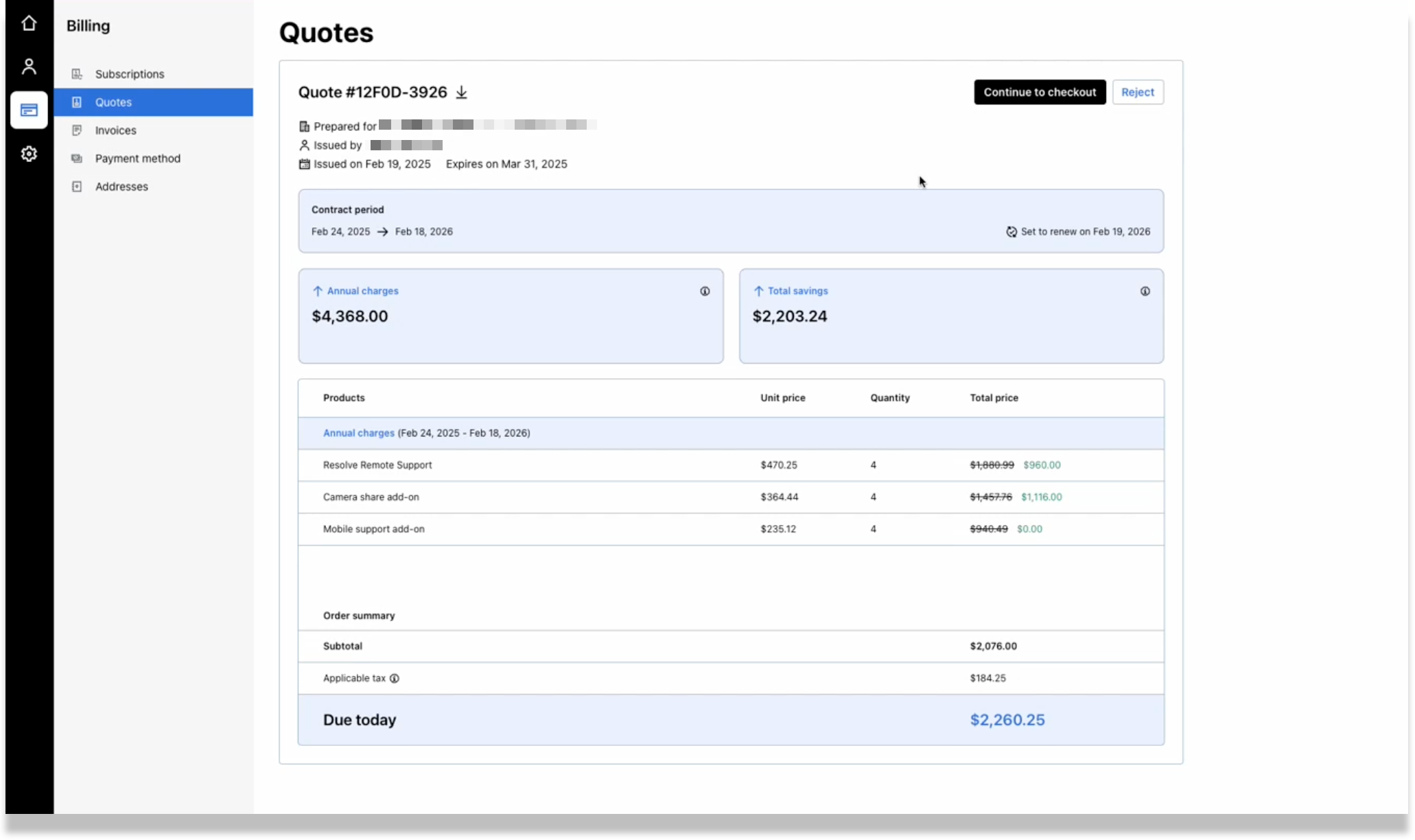Open Subscriptions in Billing menu

[x=130, y=74]
